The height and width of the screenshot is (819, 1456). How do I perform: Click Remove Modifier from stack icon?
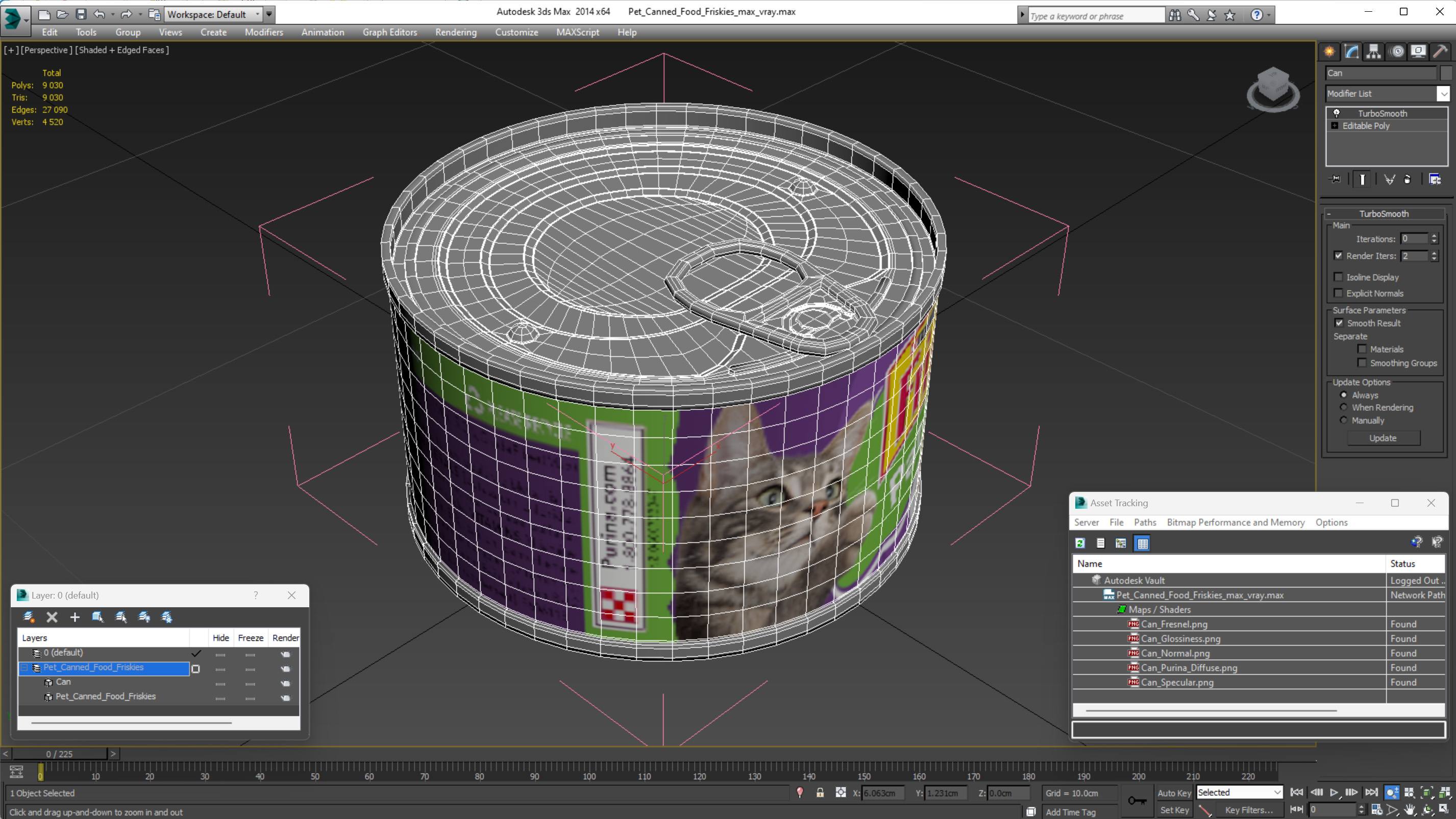click(1408, 179)
